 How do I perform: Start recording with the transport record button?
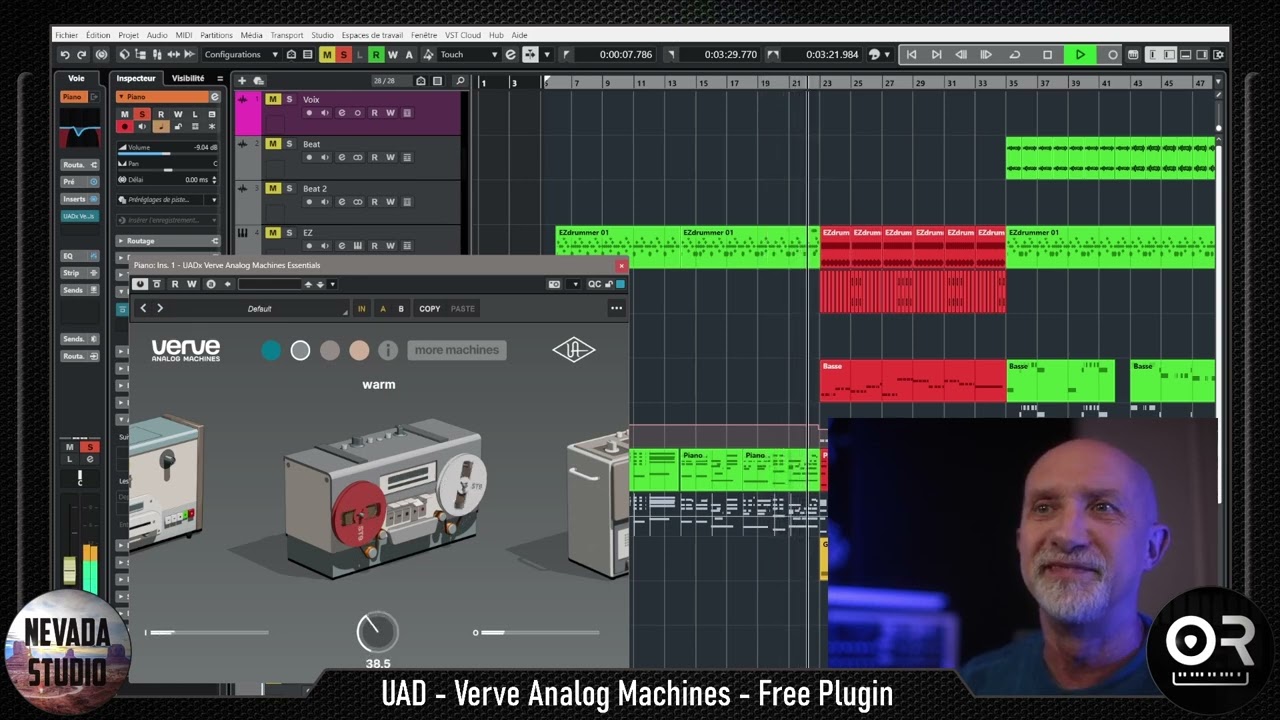coord(1112,55)
